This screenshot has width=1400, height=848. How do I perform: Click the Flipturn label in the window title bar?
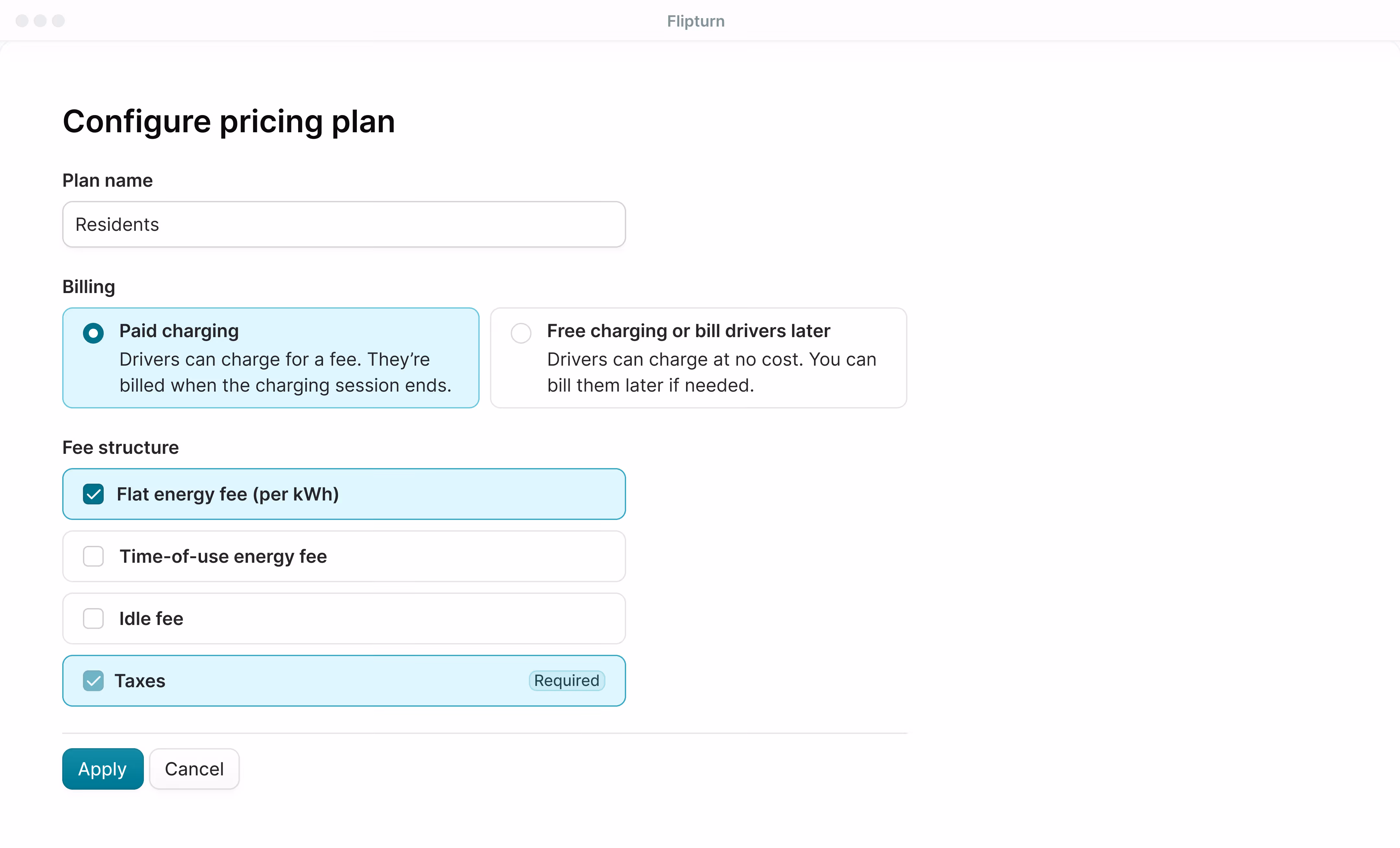[695, 20]
